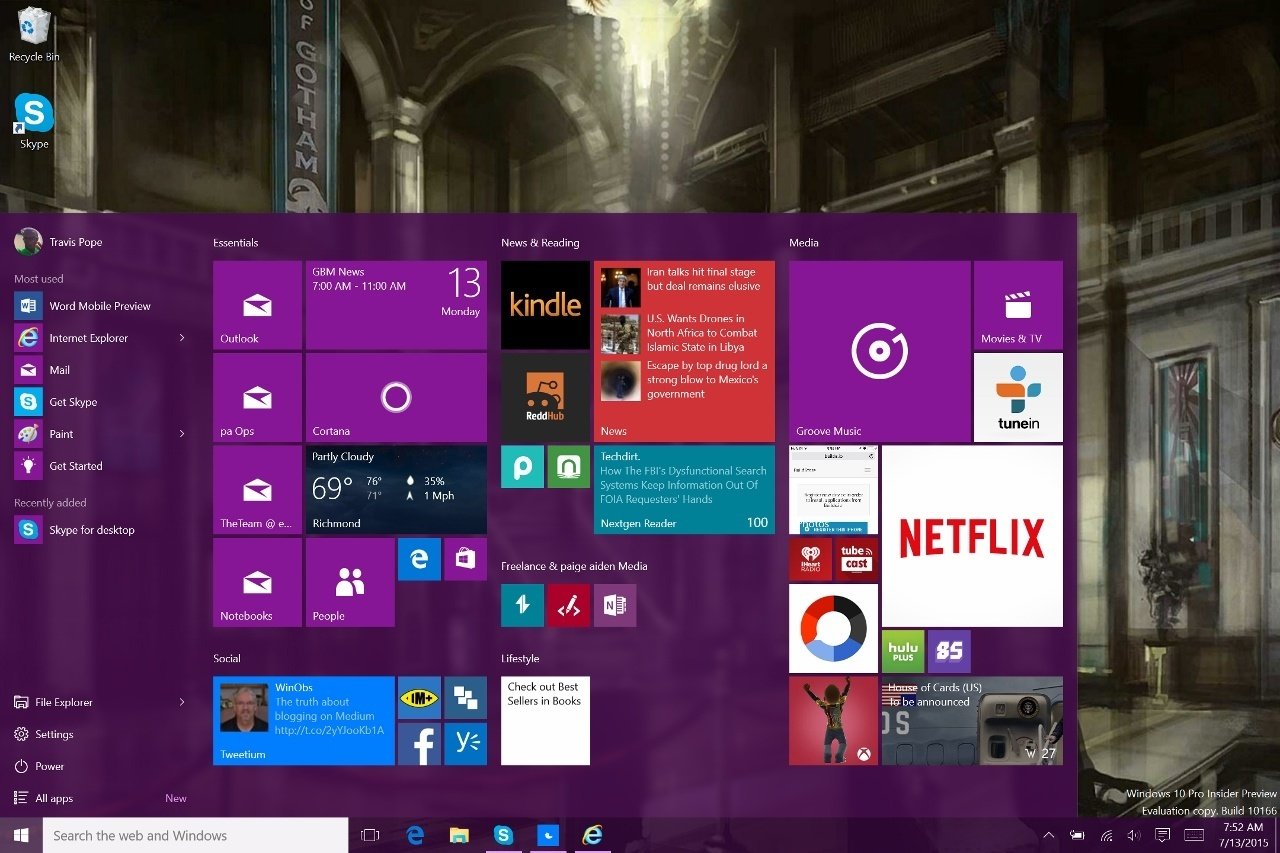This screenshot has height=853, width=1280.
Task: Open the weather tile for Richmond
Action: click(396, 490)
